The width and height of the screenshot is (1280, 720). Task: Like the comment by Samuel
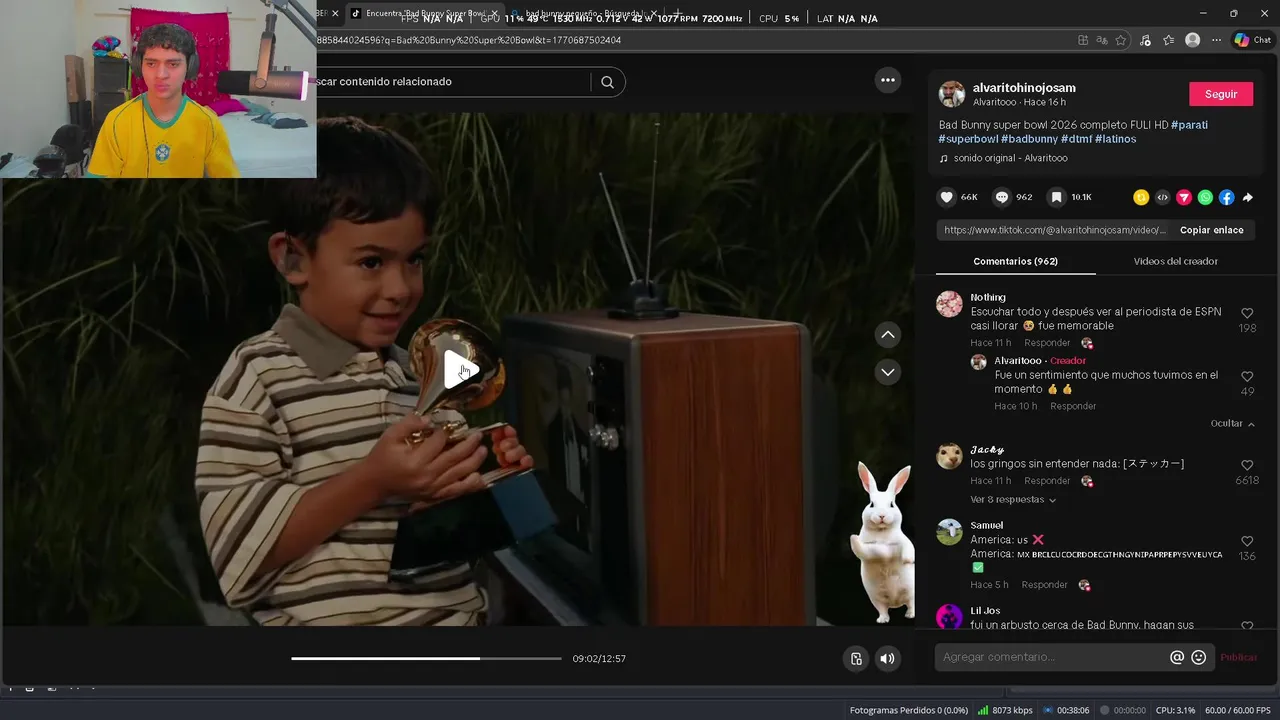(x=1247, y=541)
